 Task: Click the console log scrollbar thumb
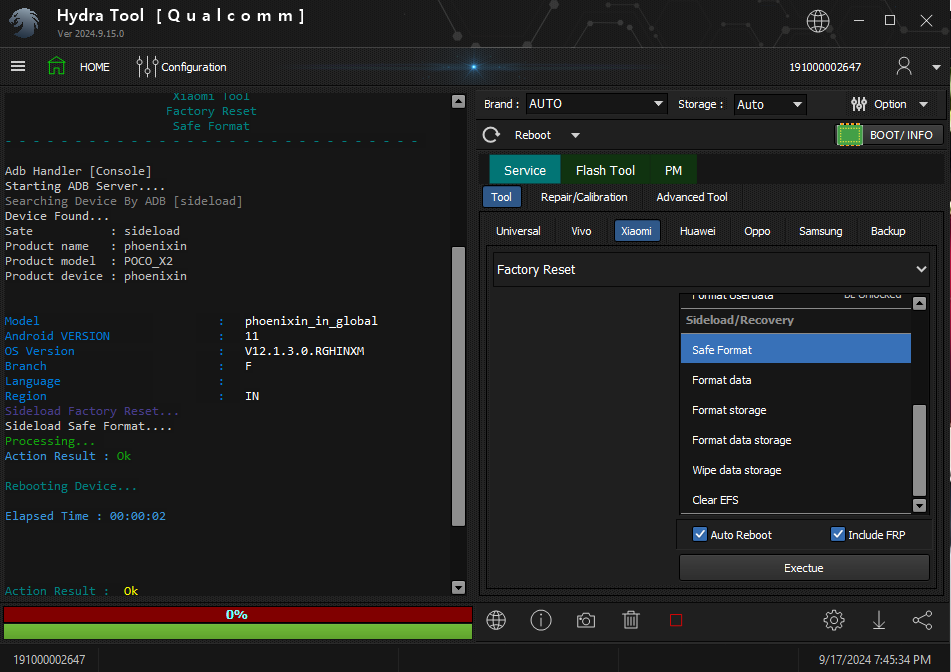click(x=459, y=386)
